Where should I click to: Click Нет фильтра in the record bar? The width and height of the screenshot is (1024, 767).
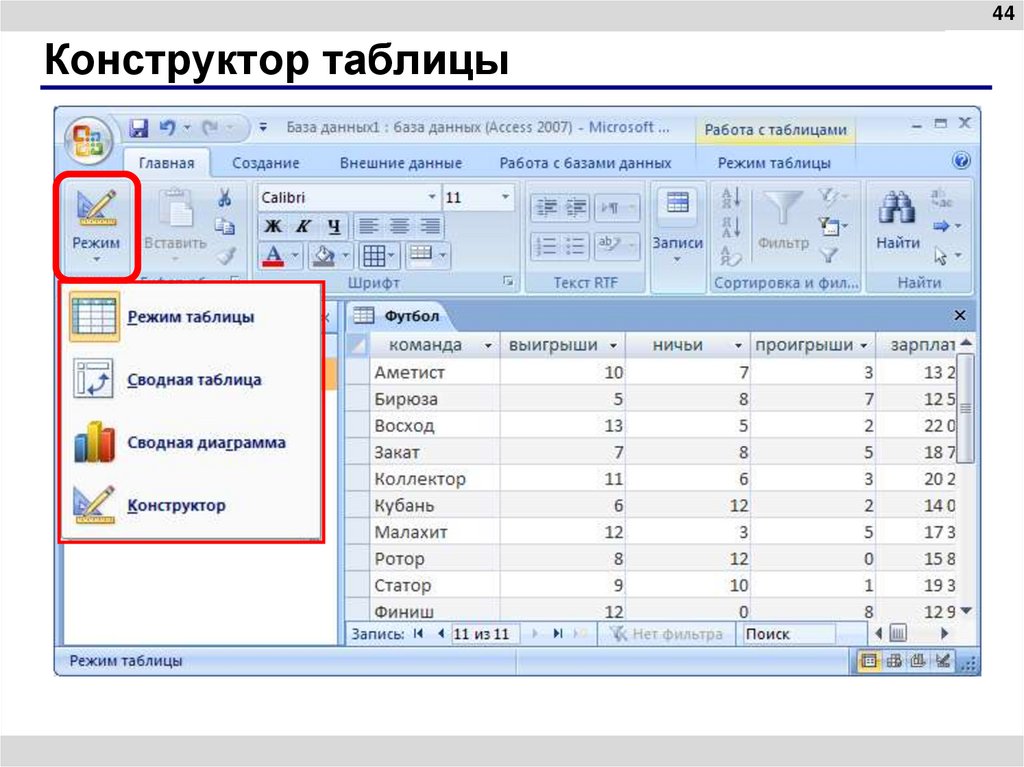coord(669,634)
